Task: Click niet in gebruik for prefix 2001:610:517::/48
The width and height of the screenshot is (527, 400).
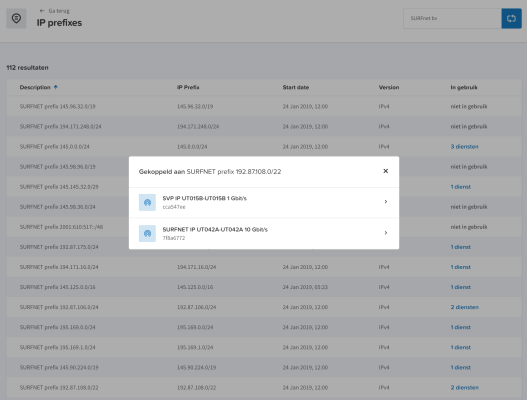Action: 469,227
